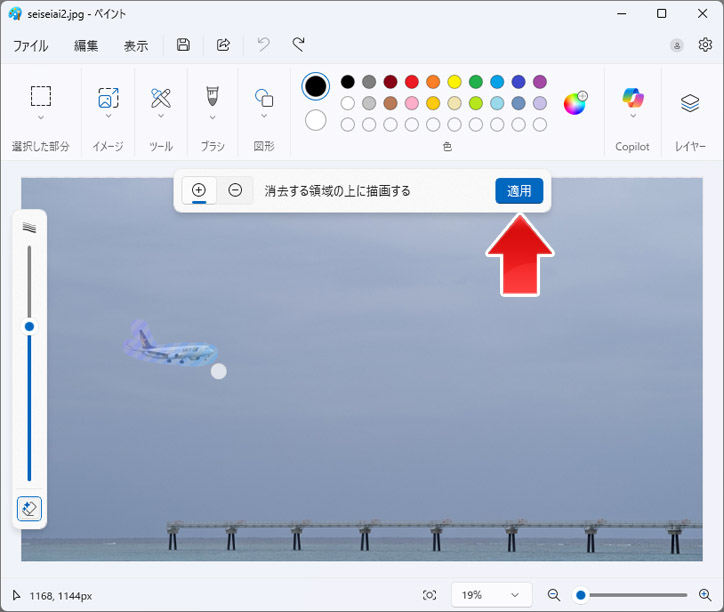This screenshot has height=612, width=724.
Task: Pick the yellow color swatch
Action: (454, 82)
